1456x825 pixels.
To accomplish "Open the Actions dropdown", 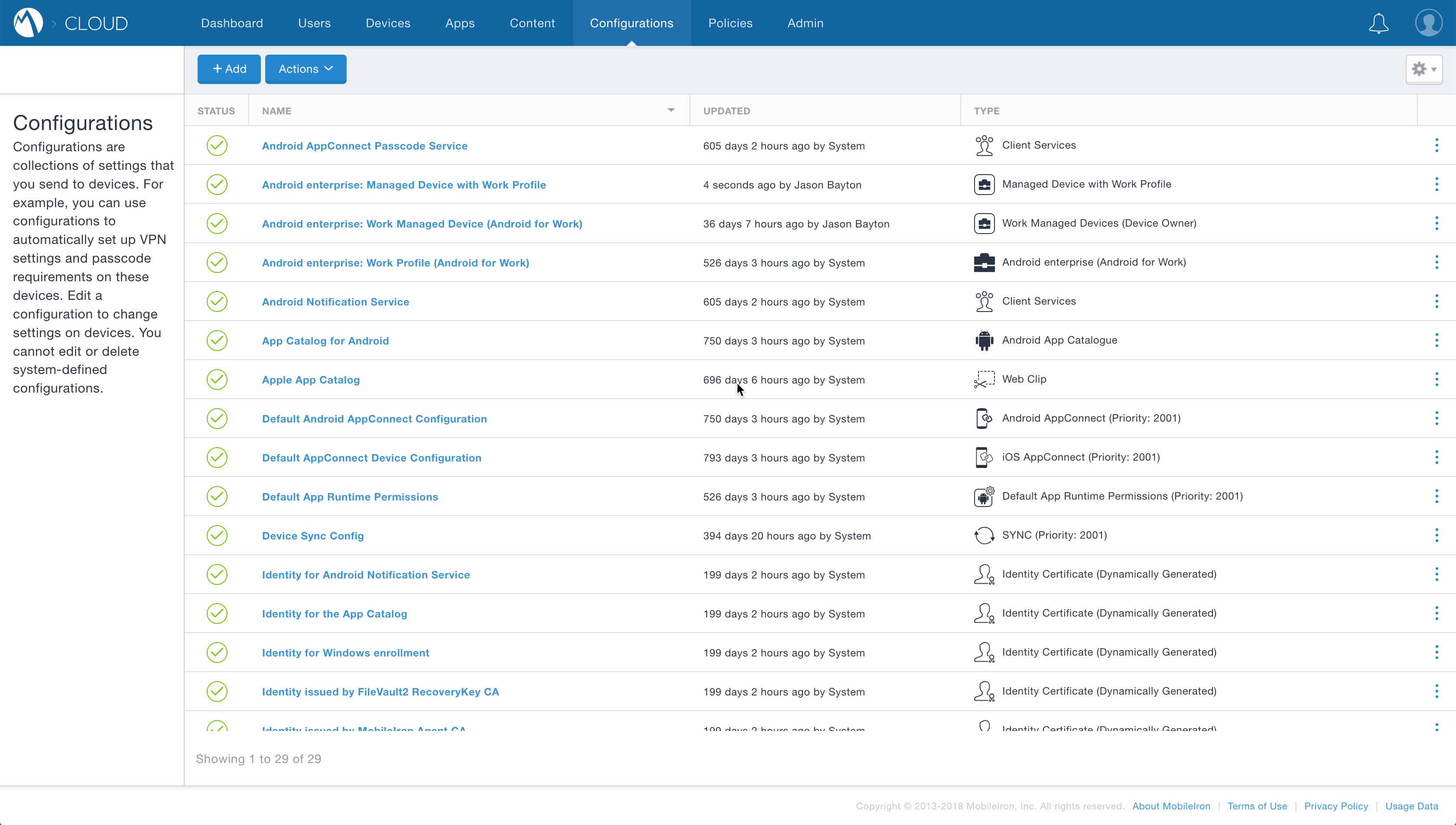I will [305, 68].
